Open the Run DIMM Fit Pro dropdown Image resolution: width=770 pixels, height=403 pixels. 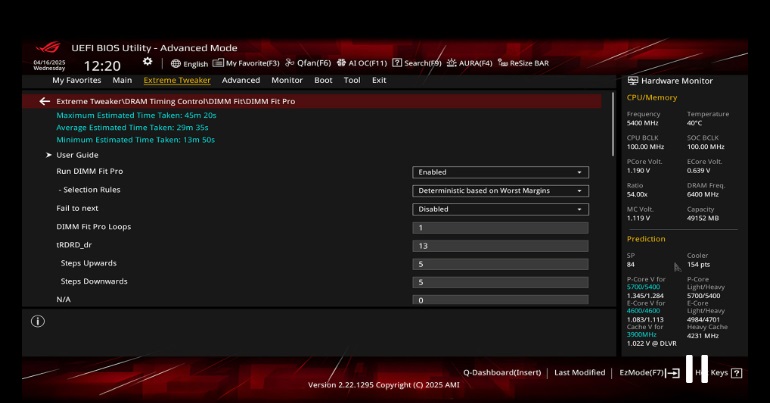click(x=500, y=172)
